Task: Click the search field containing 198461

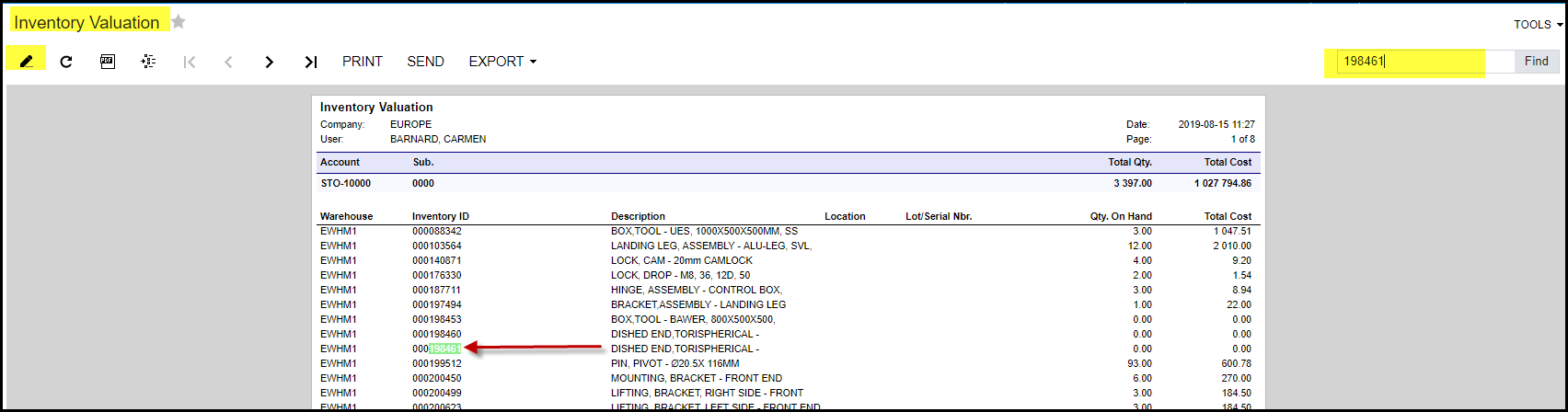Action: (x=1422, y=62)
